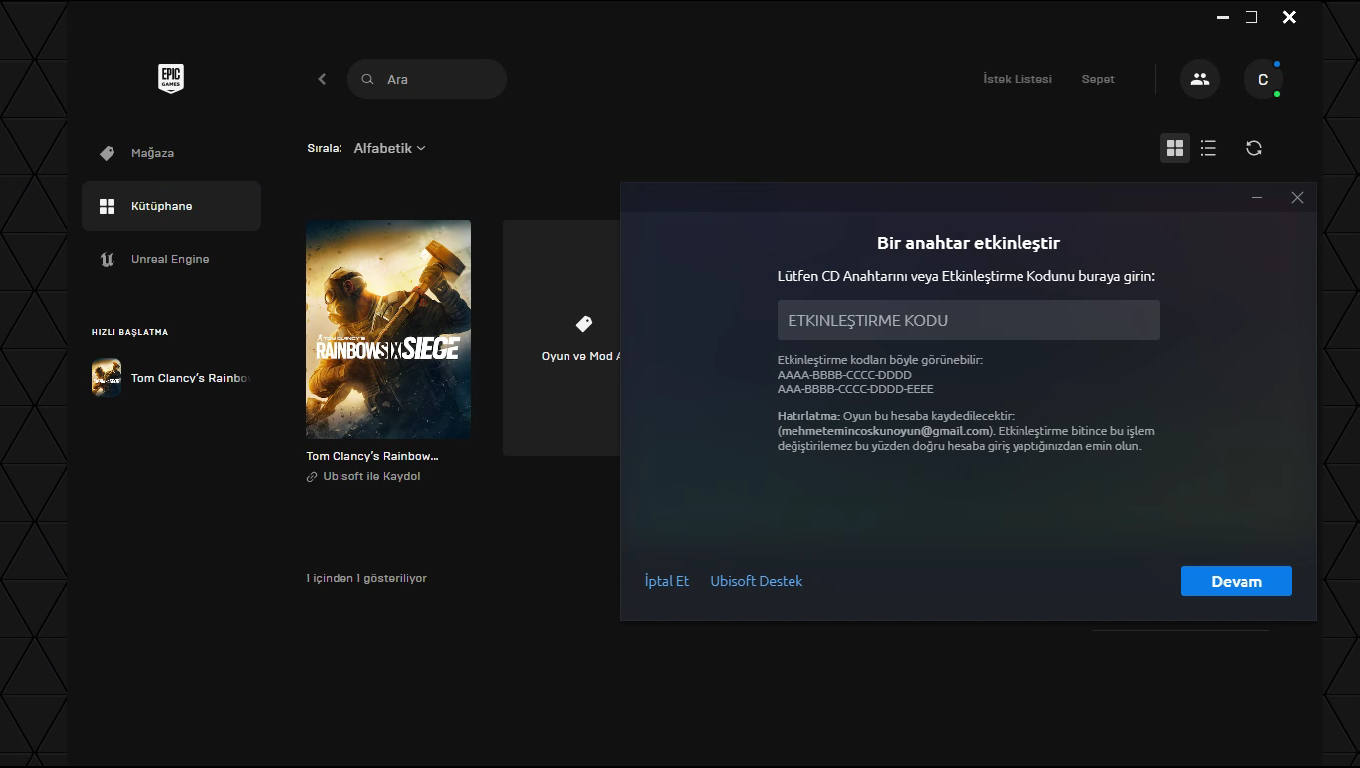The width and height of the screenshot is (1360, 768).
Task: Refresh the library with the sync icon
Action: pyautogui.click(x=1254, y=148)
